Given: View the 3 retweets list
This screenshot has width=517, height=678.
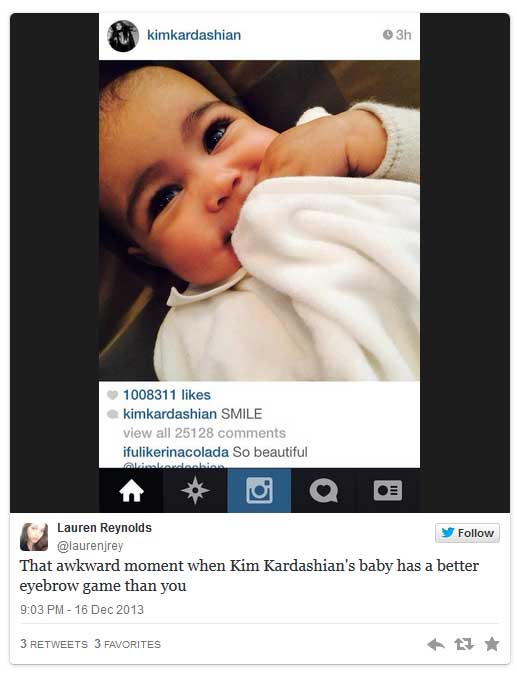Looking at the screenshot, I should pos(54,644).
